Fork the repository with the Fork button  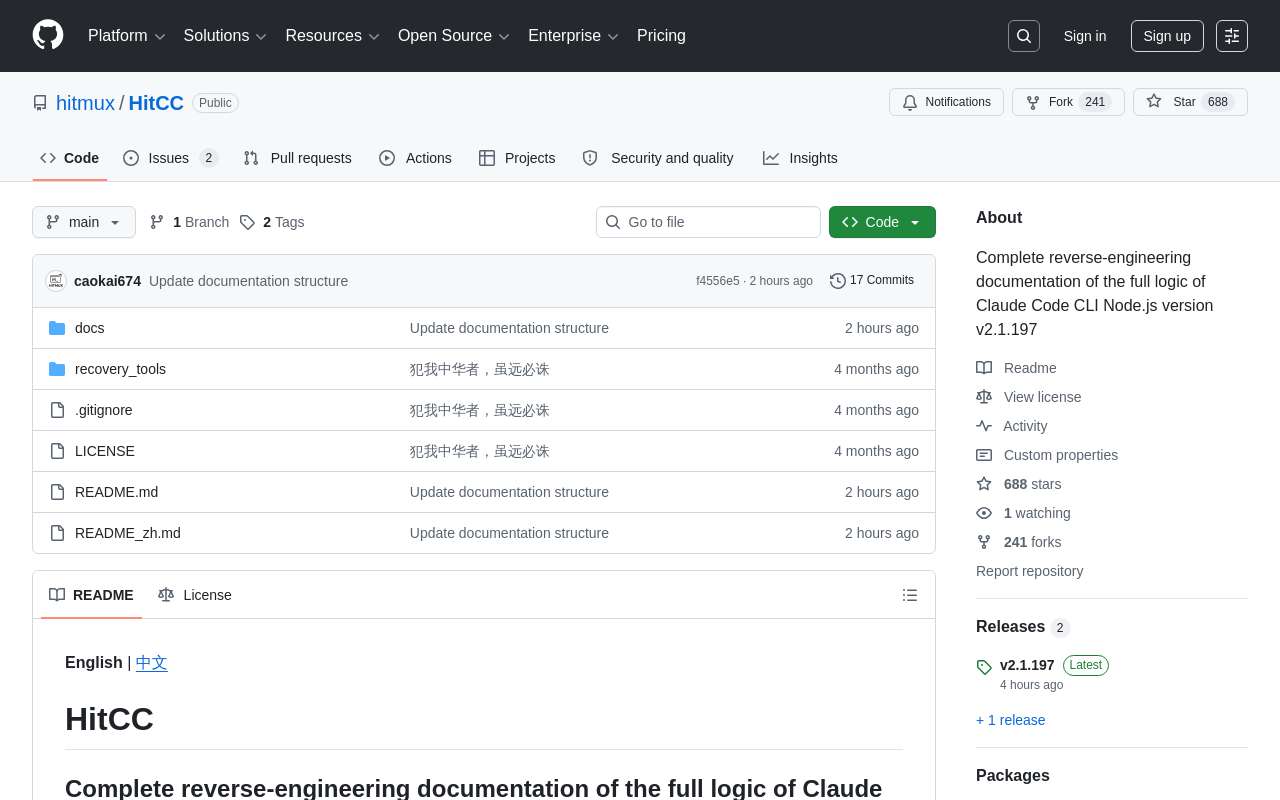(x=1068, y=102)
